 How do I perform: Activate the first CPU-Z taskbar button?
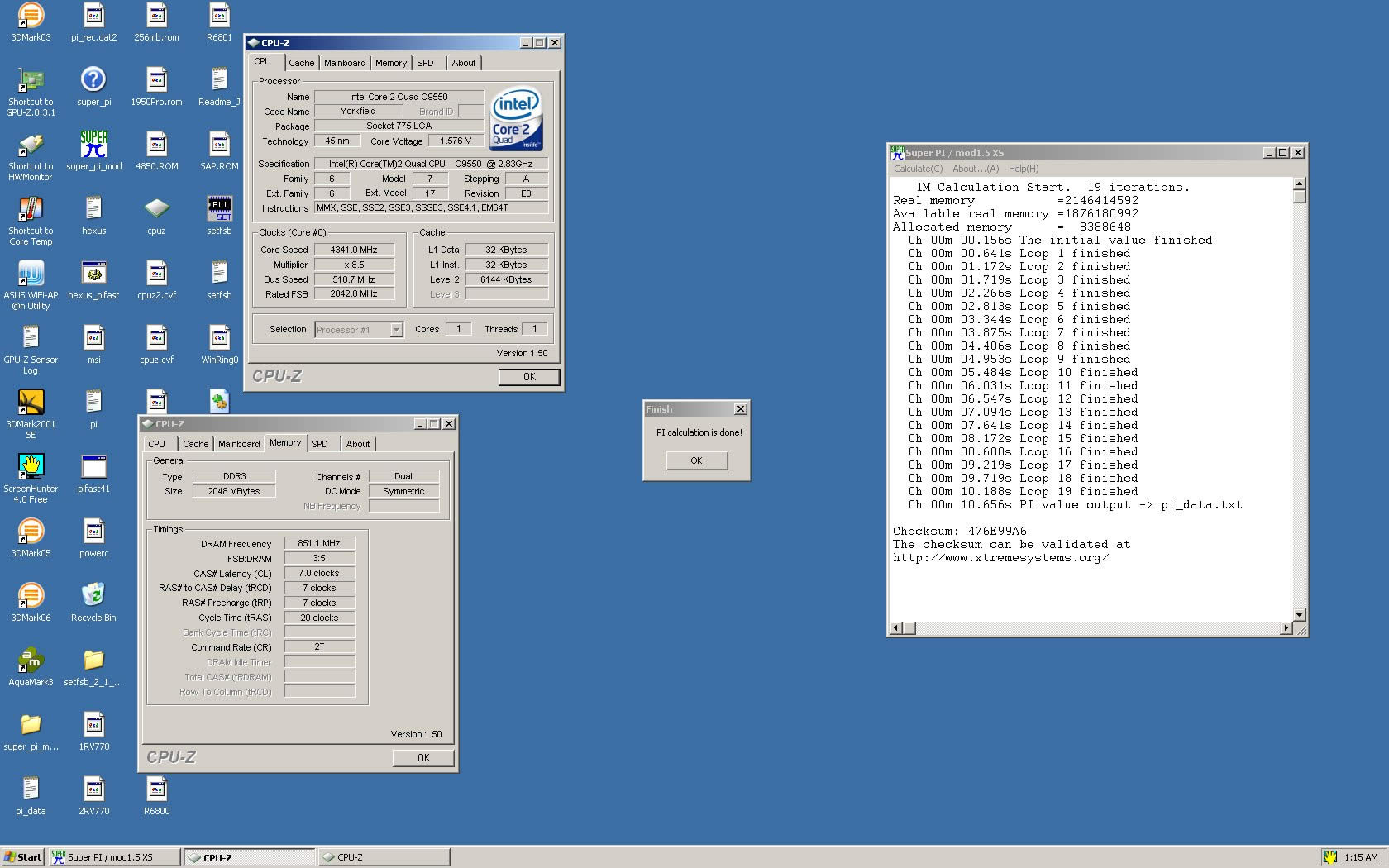coord(249,857)
